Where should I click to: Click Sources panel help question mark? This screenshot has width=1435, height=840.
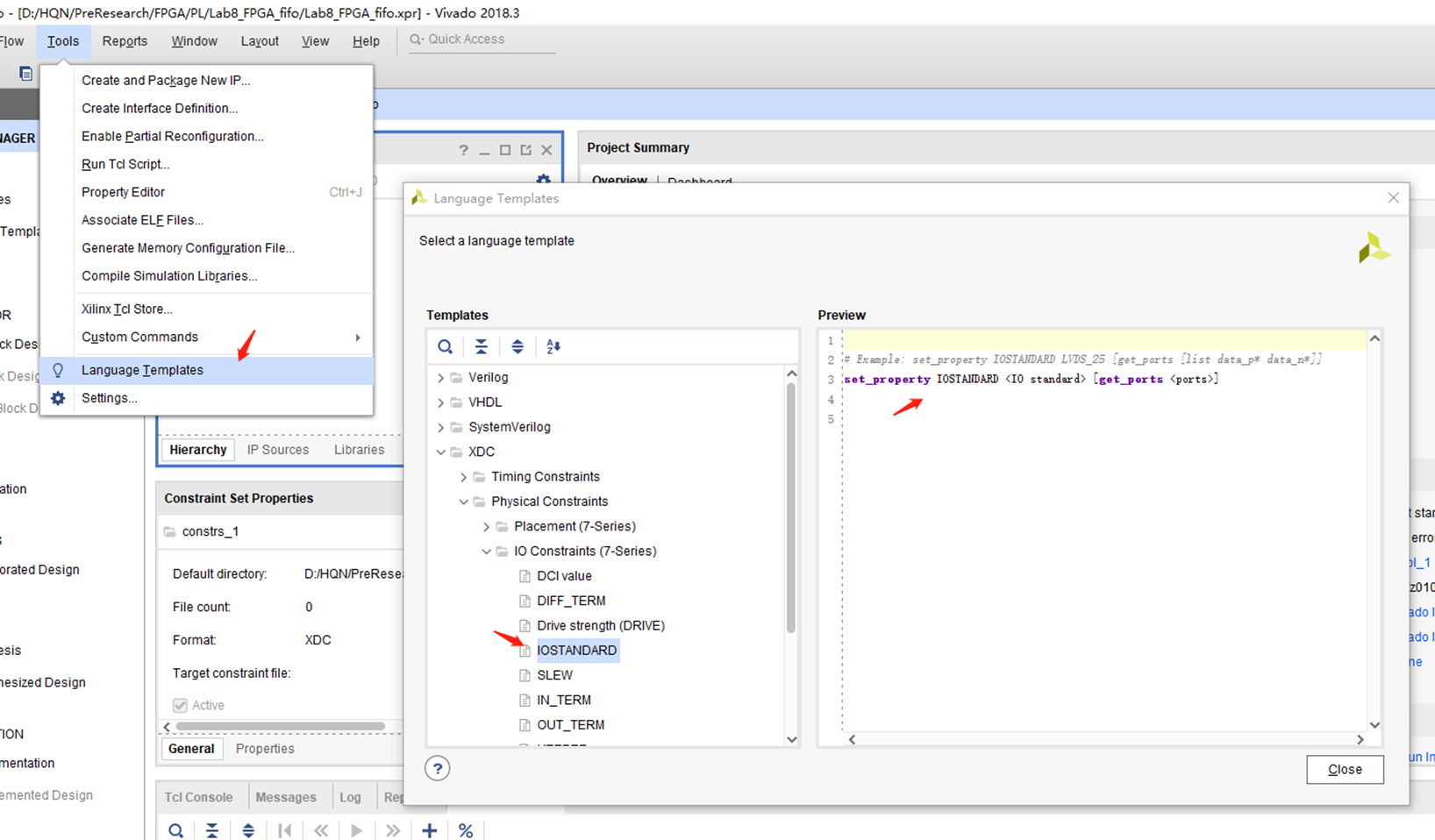tap(463, 150)
